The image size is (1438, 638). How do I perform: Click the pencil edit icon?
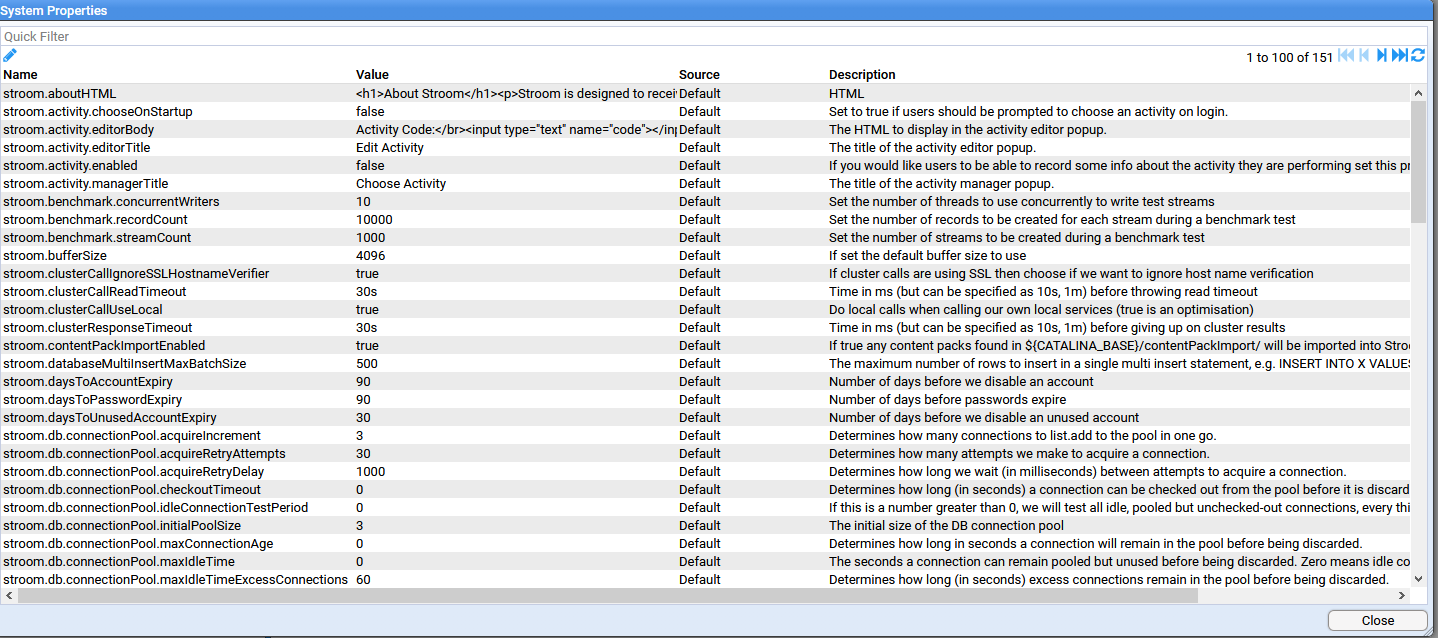10,55
